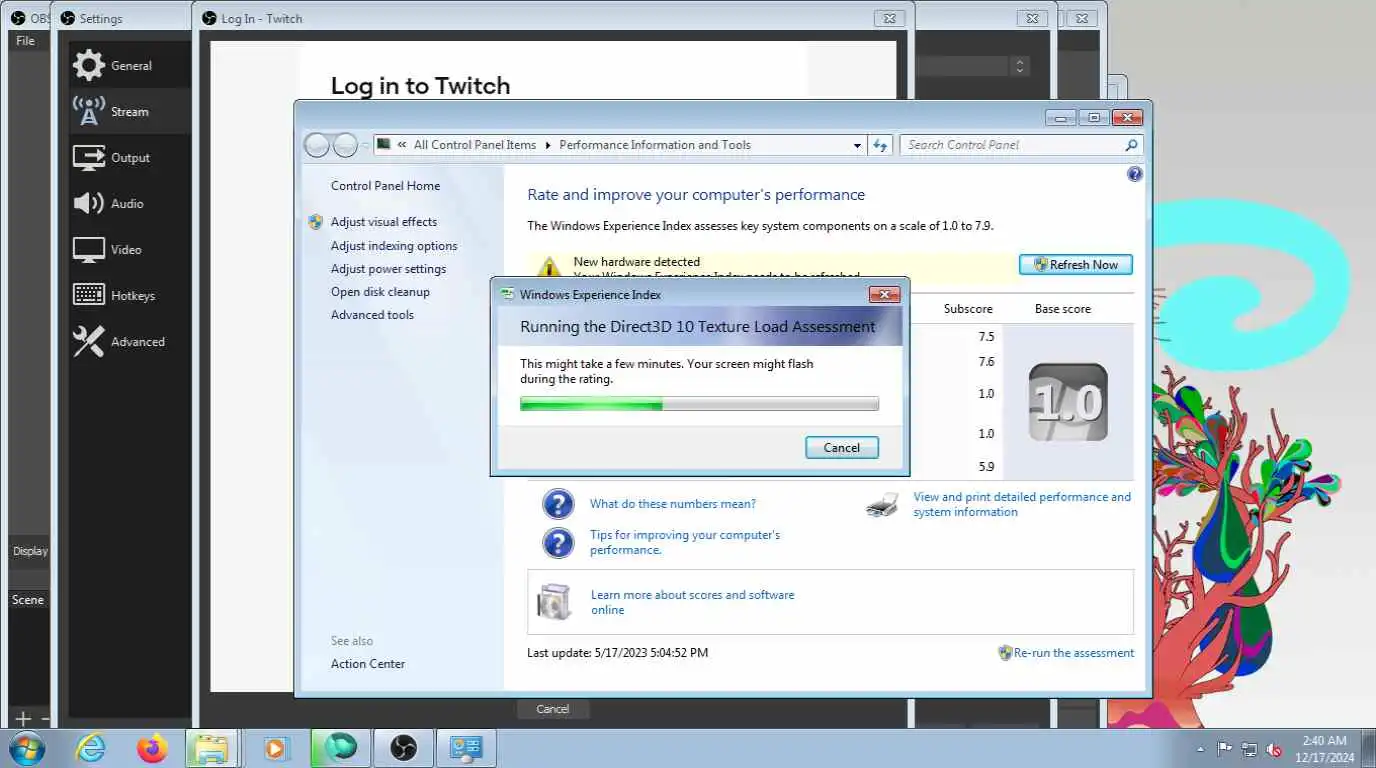The height and width of the screenshot is (768, 1376).
Task: Open Control Panel help question mark
Action: point(1134,174)
